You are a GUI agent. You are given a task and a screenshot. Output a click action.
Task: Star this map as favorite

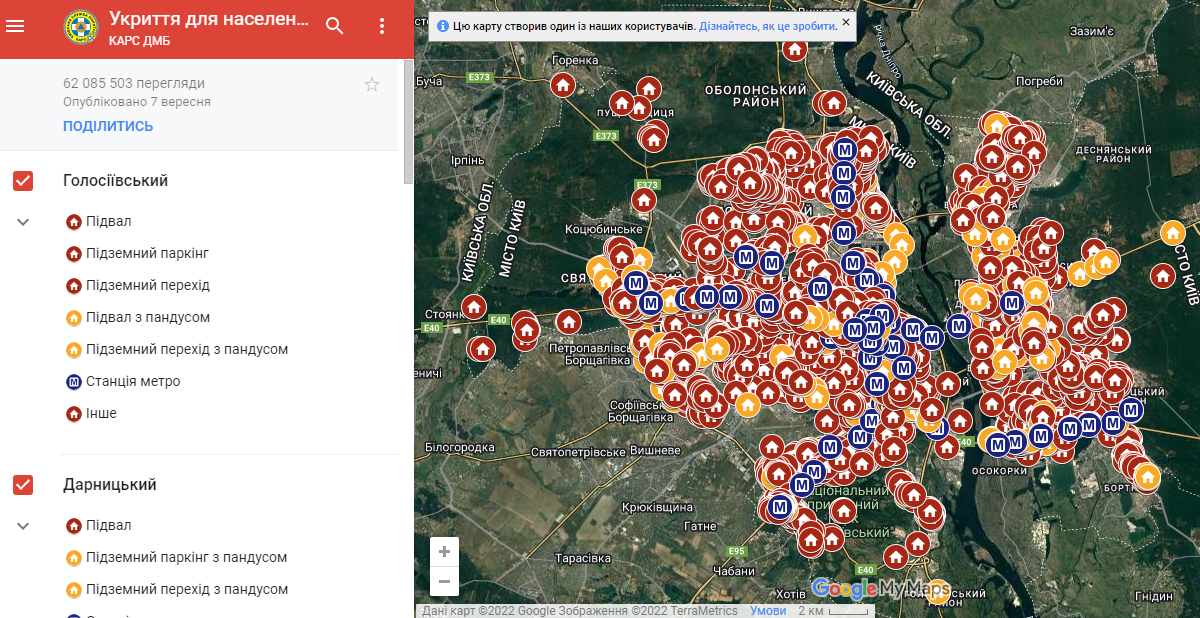click(x=372, y=84)
